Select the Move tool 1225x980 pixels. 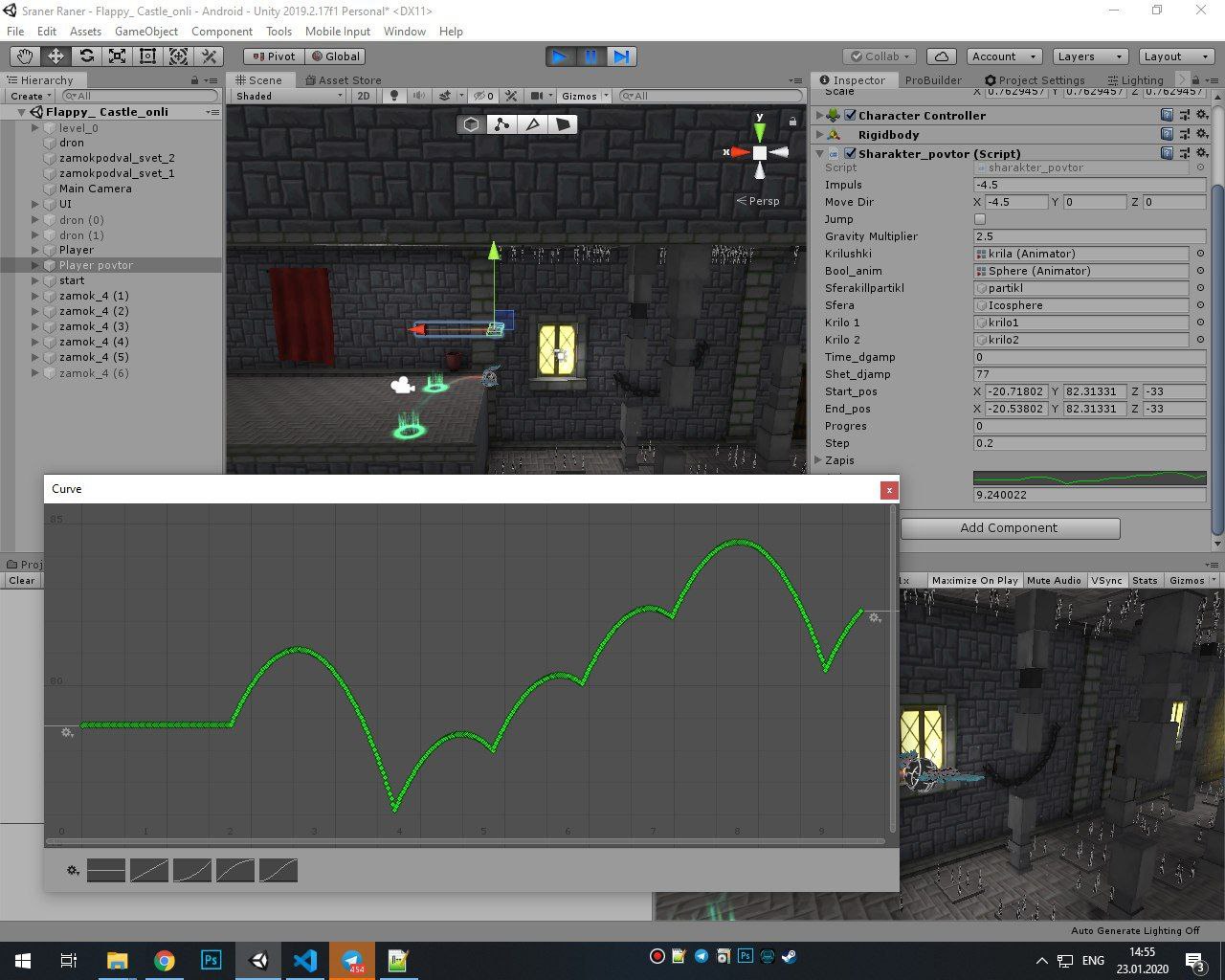[56, 56]
